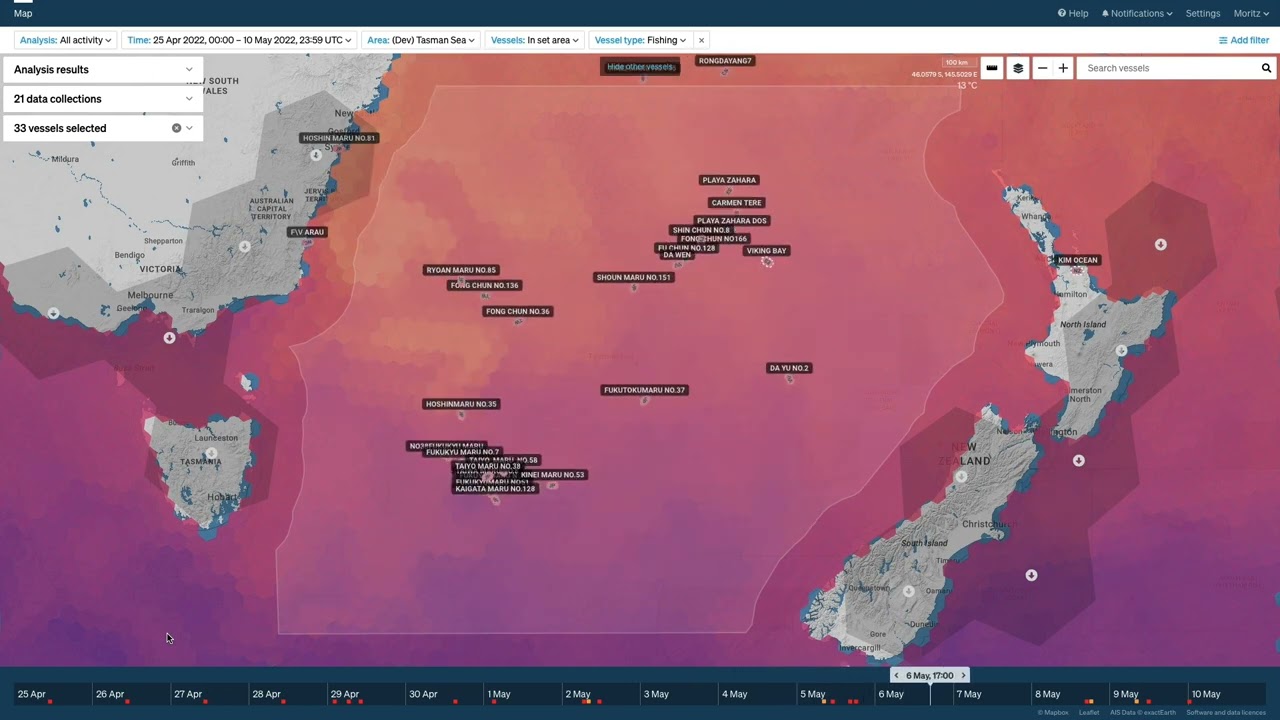This screenshot has width=1280, height=720.
Task: Open the map layers panel
Action: [x=1018, y=68]
